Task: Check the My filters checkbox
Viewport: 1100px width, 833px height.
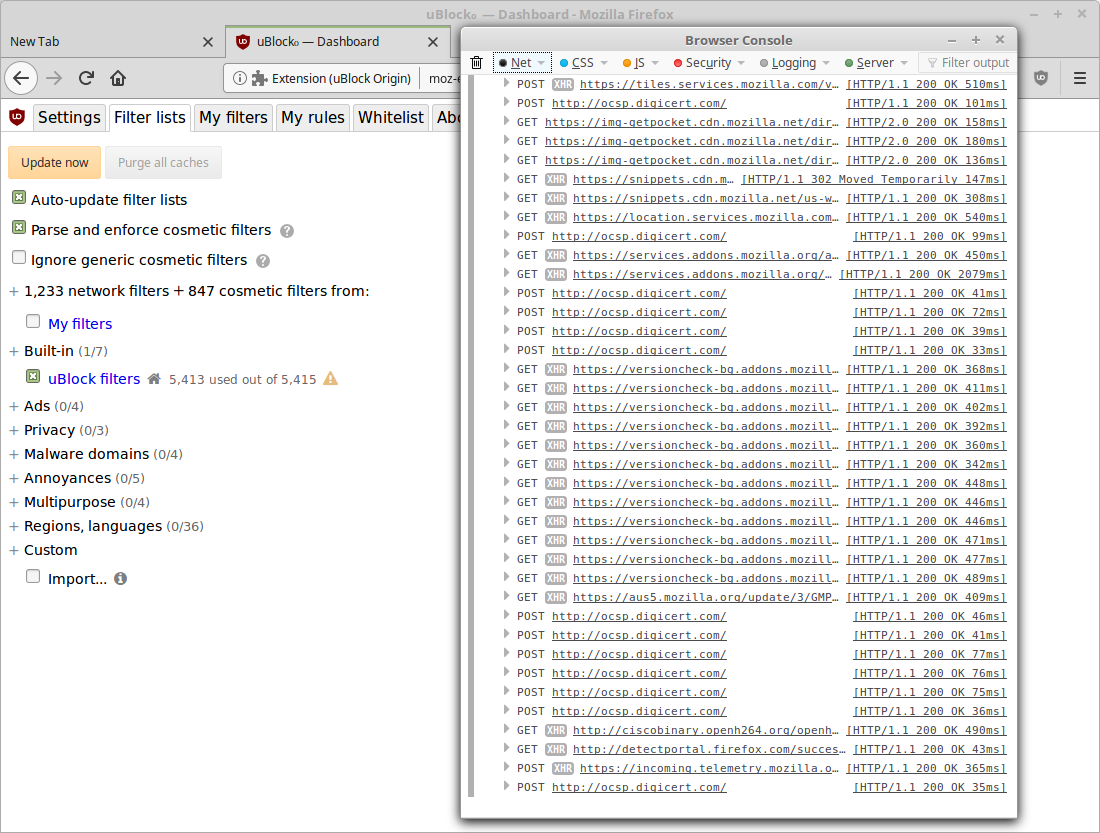Action: 33,322
